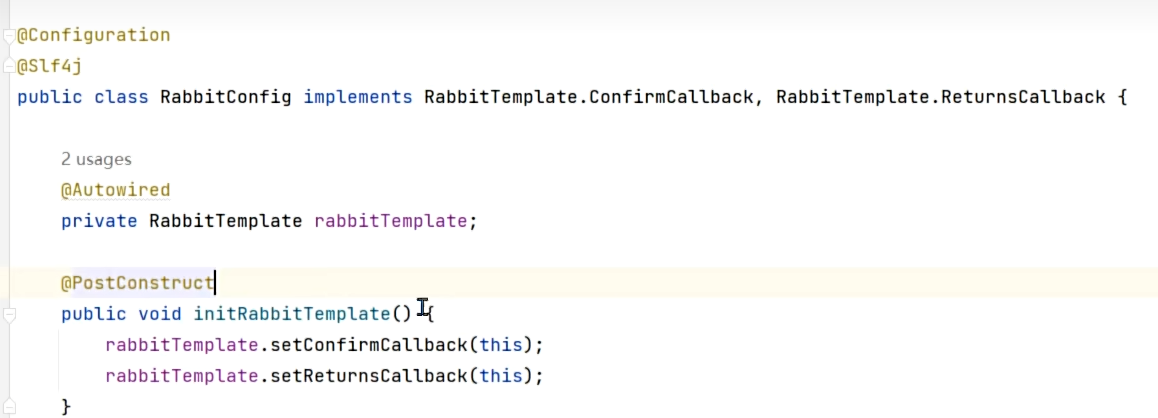
Task: Click fold marker next to @Slf4j
Action: coord(9,66)
